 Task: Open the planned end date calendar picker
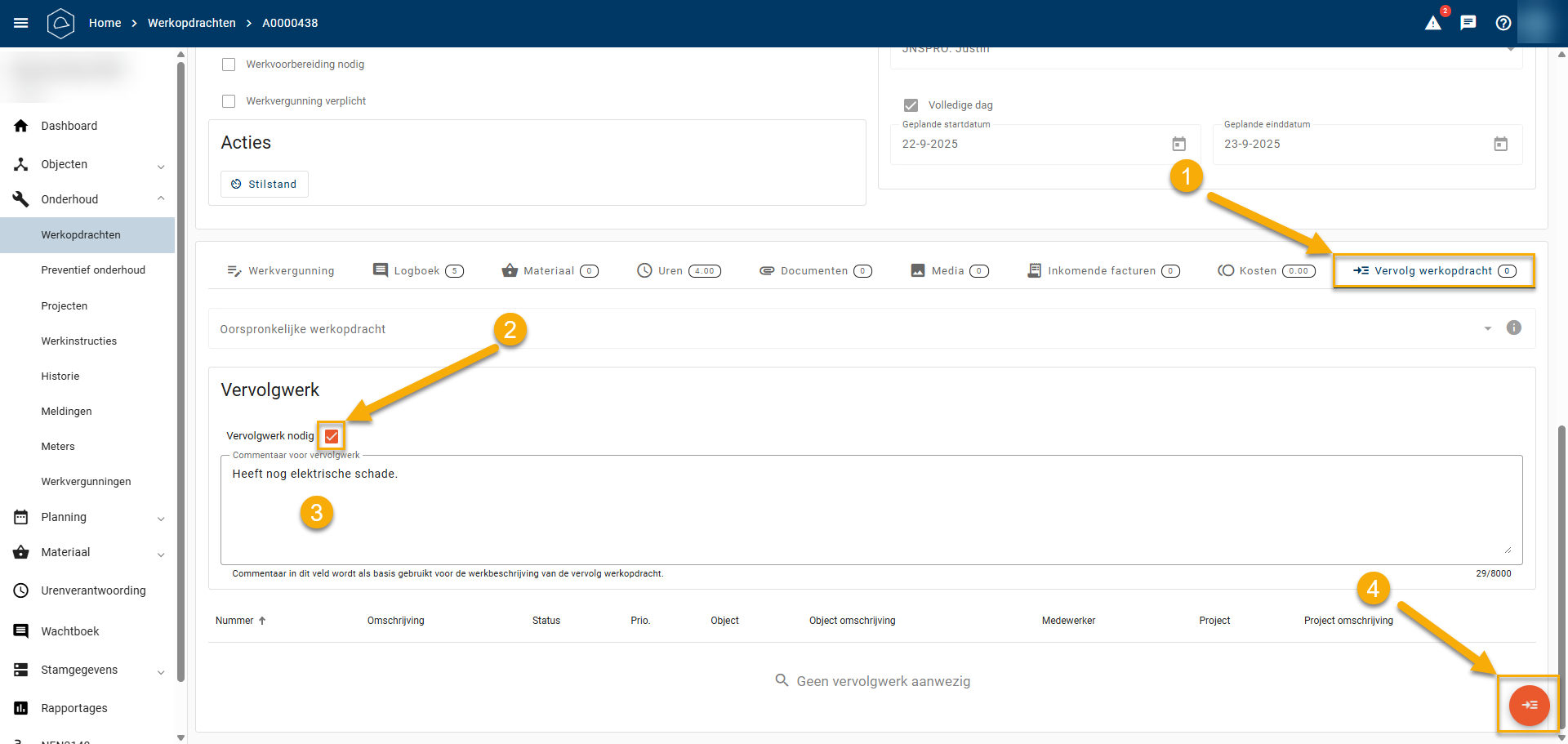(1500, 145)
